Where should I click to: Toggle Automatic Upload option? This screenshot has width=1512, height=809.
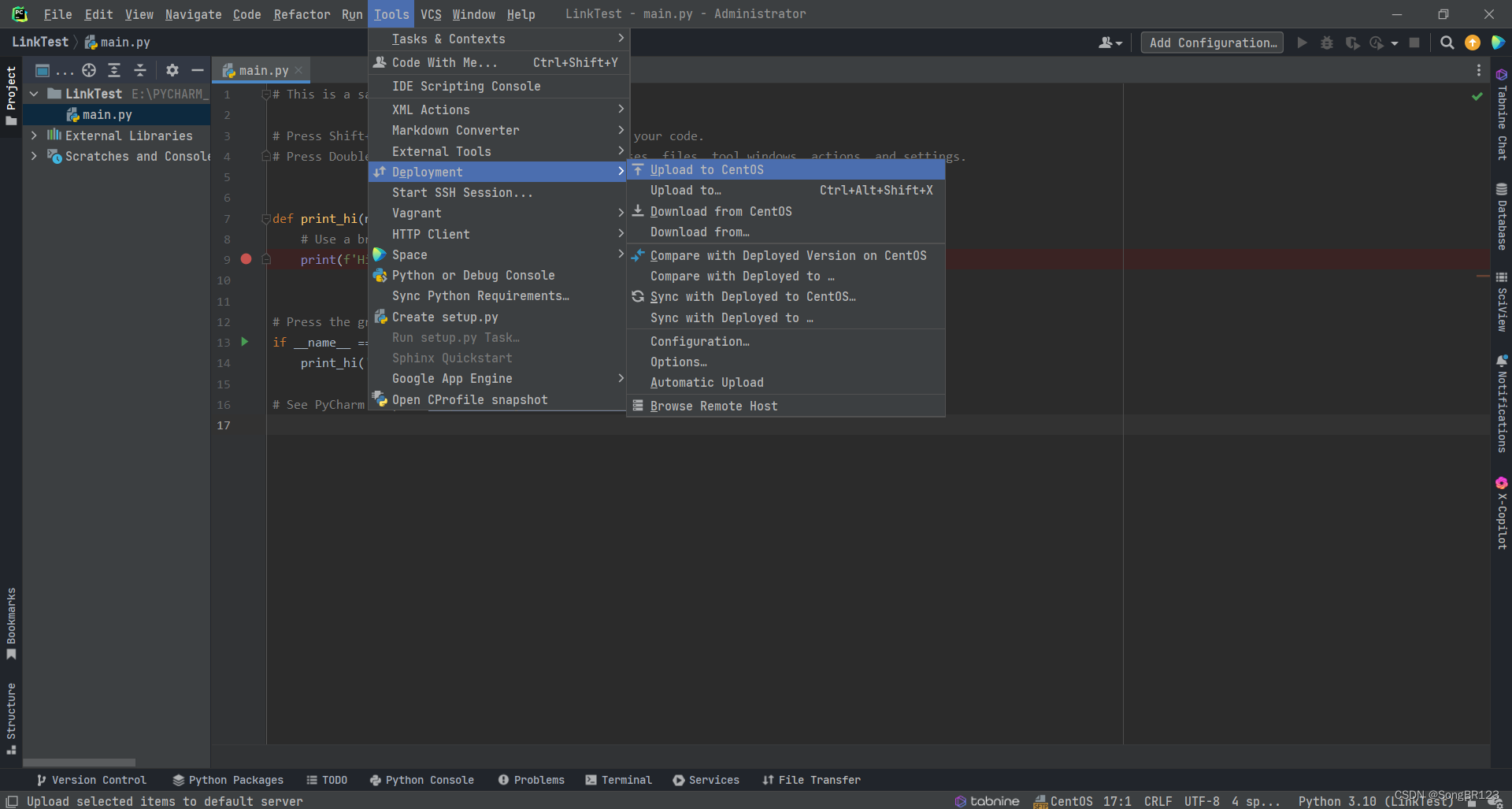(x=785, y=383)
